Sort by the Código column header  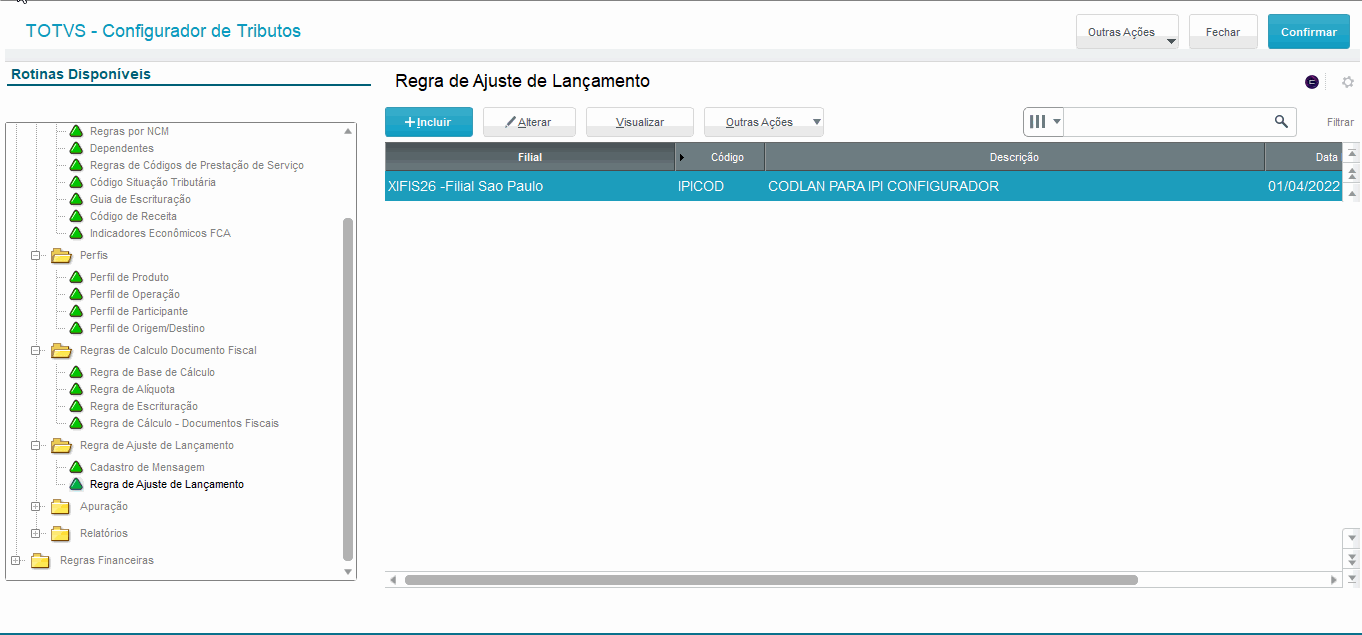(720, 157)
